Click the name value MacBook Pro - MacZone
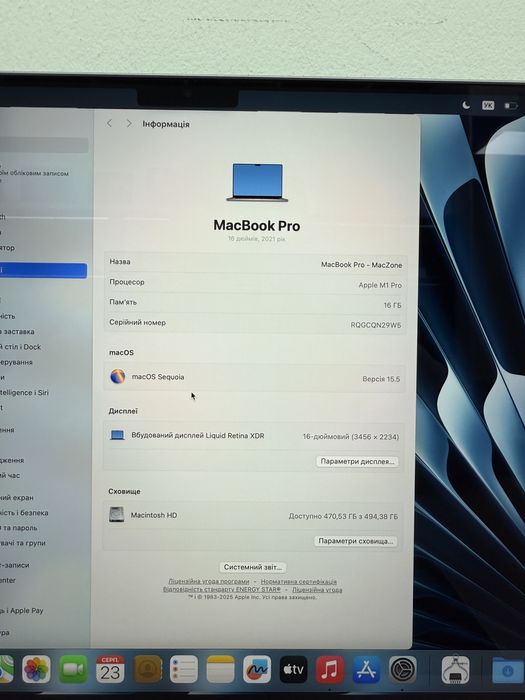Image resolution: width=525 pixels, height=700 pixels. click(362, 265)
